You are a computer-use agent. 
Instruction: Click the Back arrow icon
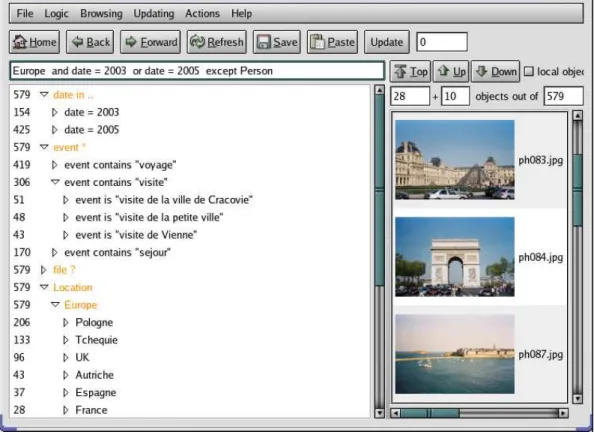pyautogui.click(x=78, y=42)
